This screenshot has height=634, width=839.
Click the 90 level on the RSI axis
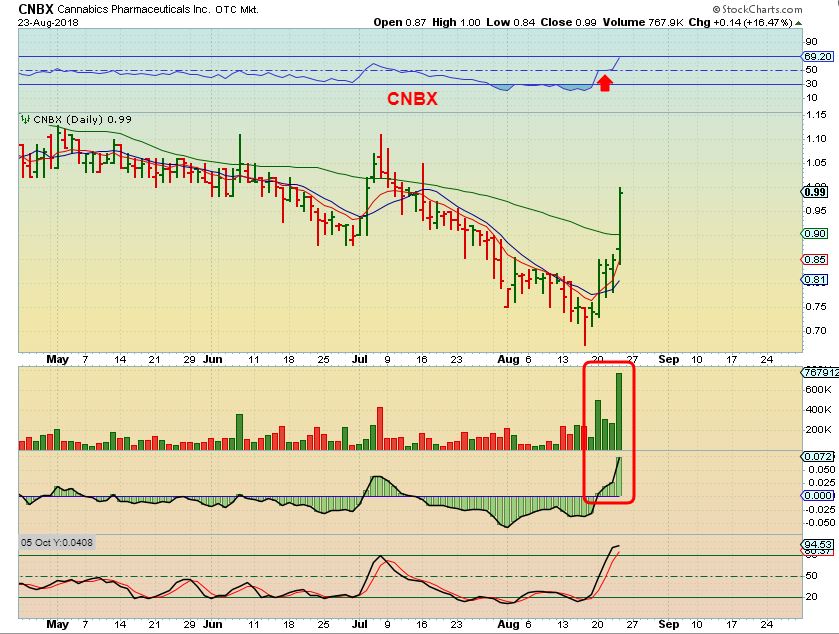click(x=811, y=42)
